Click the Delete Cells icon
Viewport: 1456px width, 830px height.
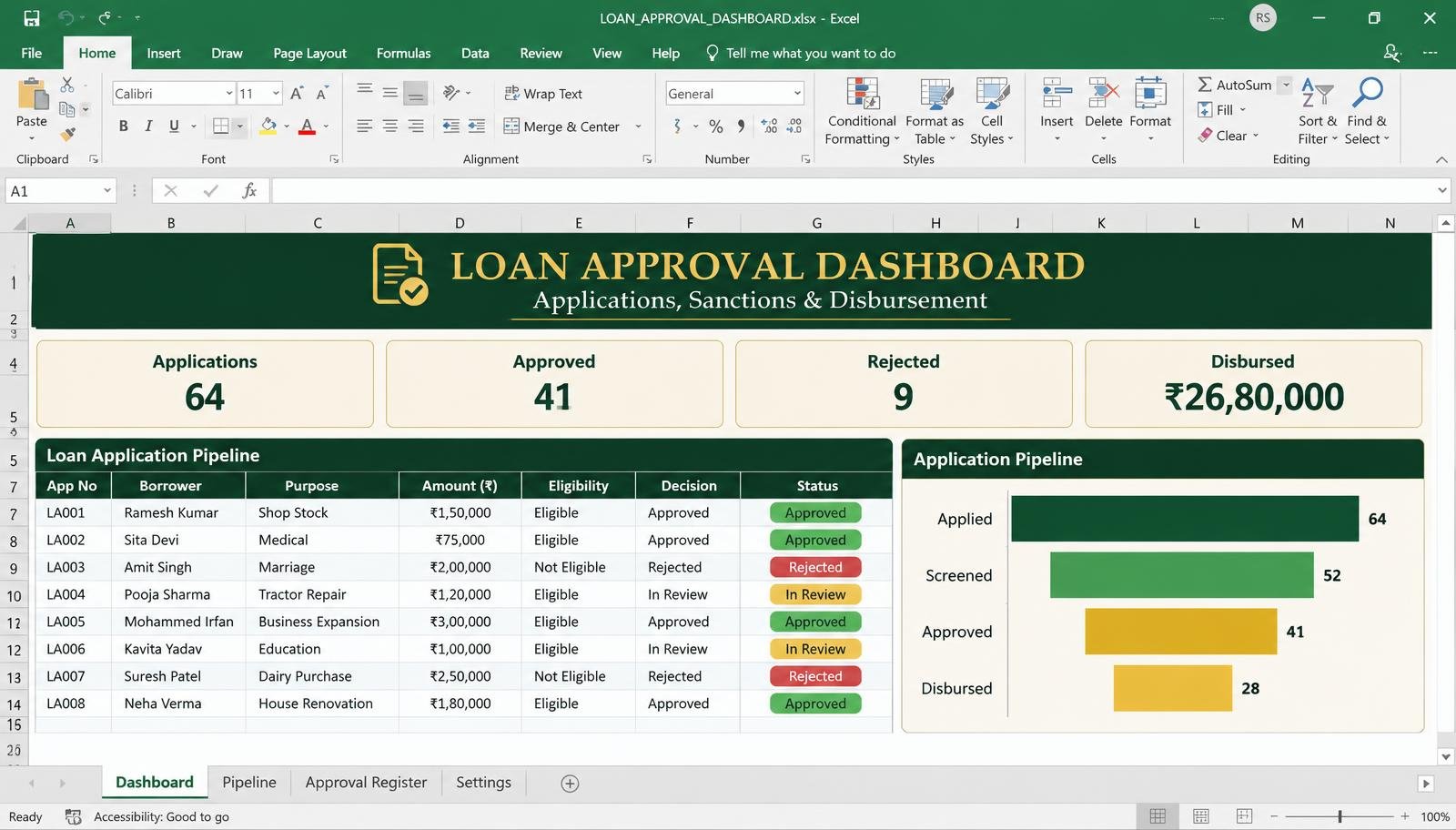(1104, 93)
